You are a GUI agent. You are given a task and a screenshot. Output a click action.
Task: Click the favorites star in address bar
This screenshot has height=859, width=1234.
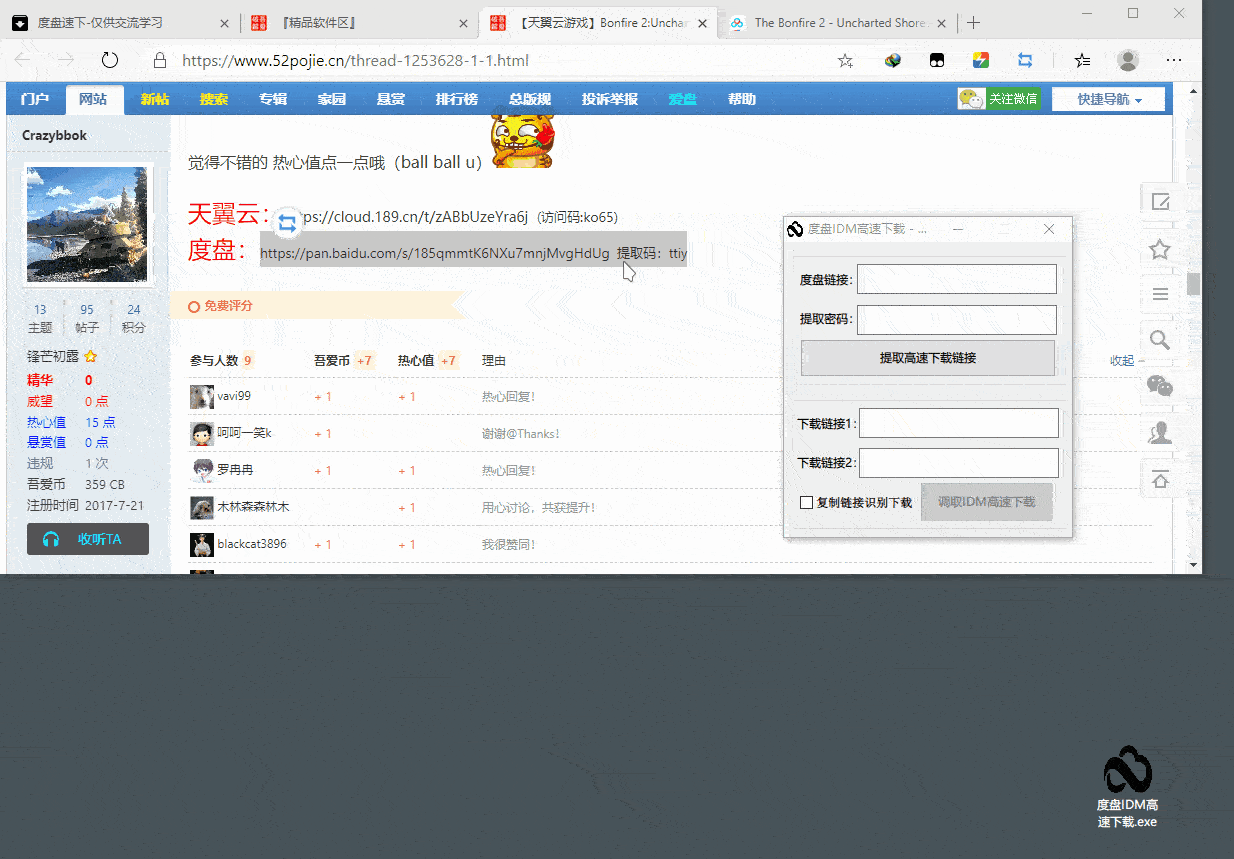coord(845,61)
